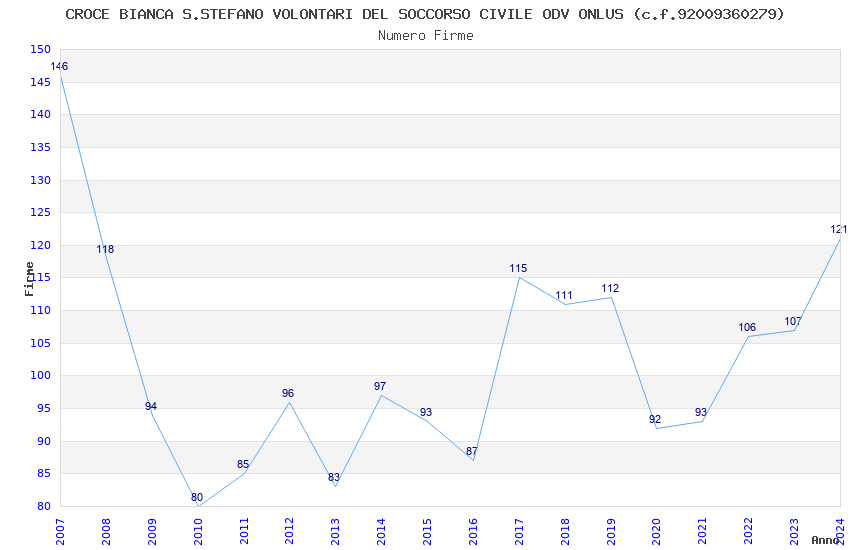The width and height of the screenshot is (850, 550).
Task: Click the chart title CROCE BIANCA S.STEFANO
Action: click(425, 14)
